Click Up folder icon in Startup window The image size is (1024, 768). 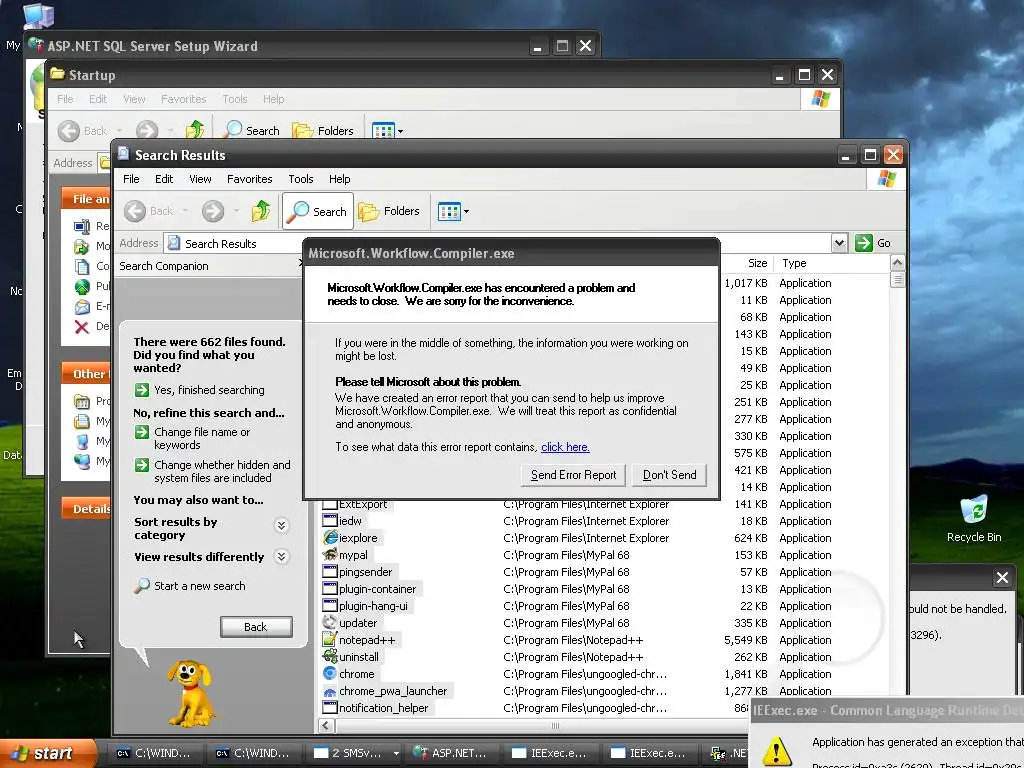[x=195, y=130]
